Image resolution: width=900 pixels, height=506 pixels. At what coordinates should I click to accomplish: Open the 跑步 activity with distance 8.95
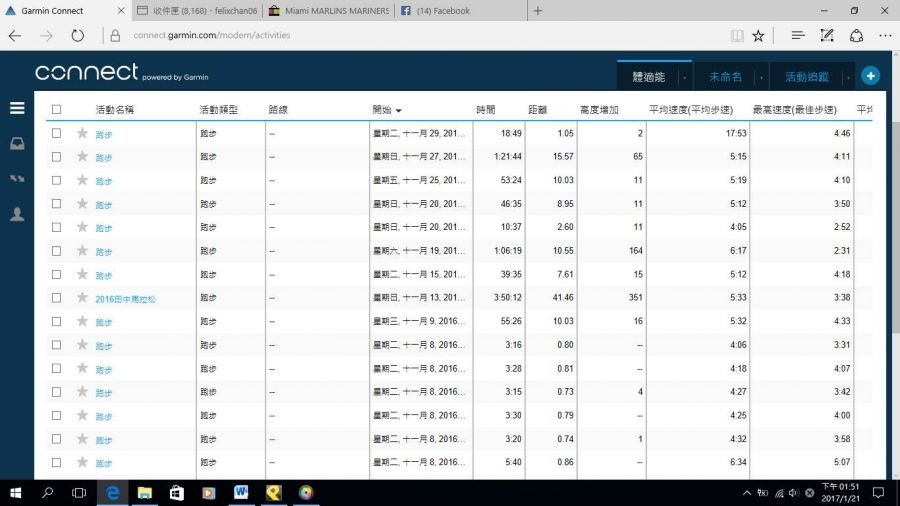tap(103, 205)
